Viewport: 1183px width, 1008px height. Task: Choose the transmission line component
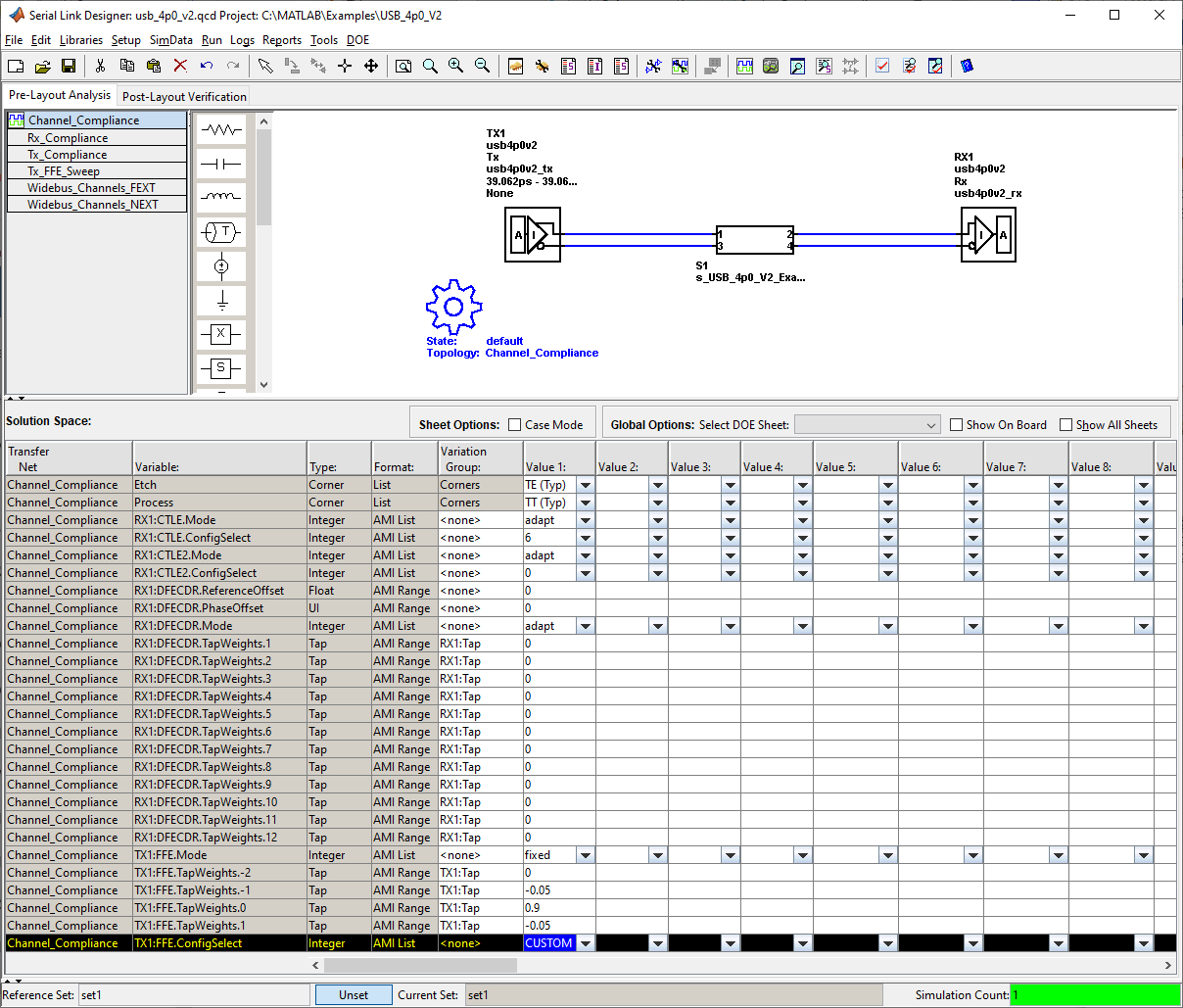click(221, 232)
